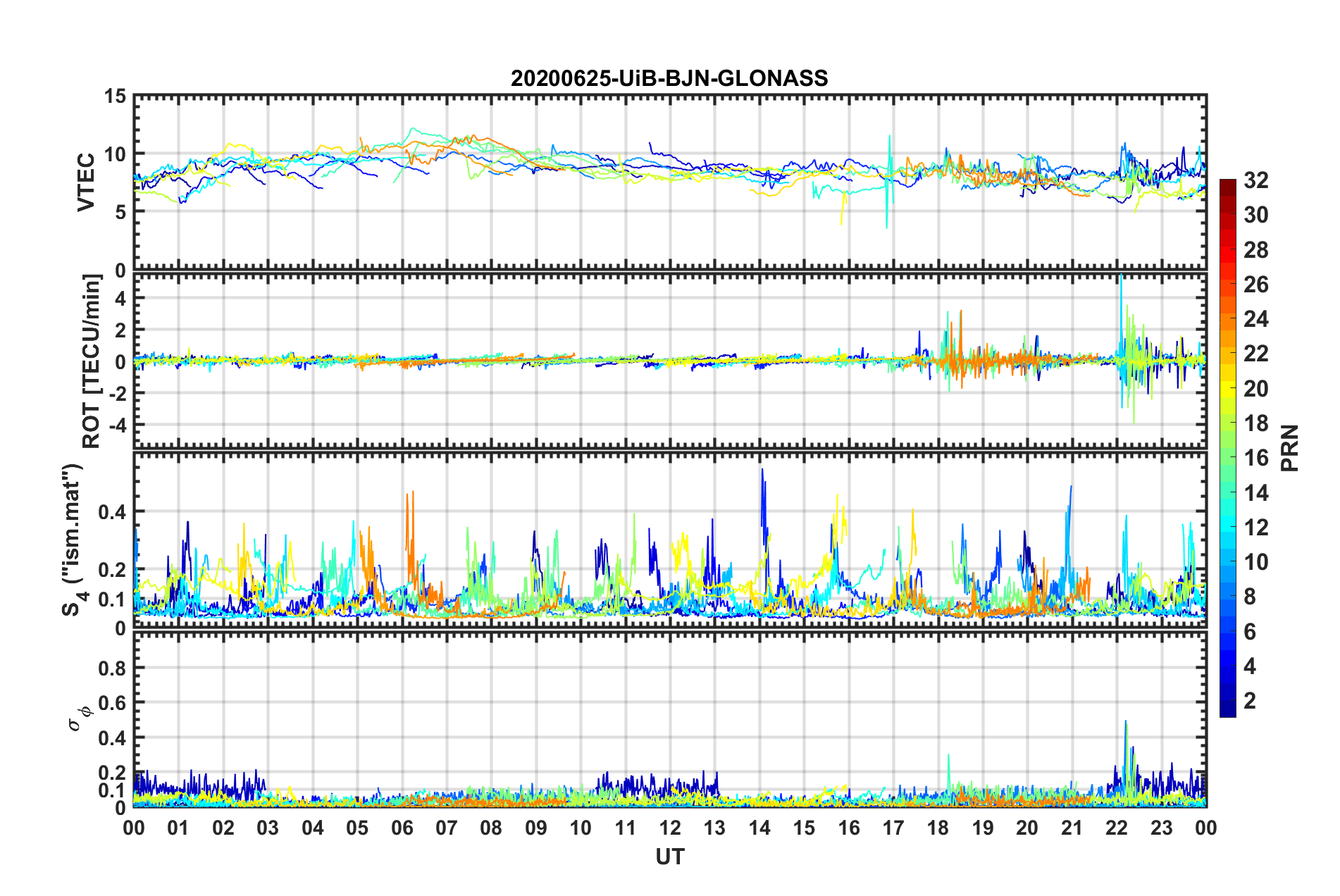1340x896 pixels.
Task: Select UT axis hour label 22
Action: click(x=1117, y=828)
